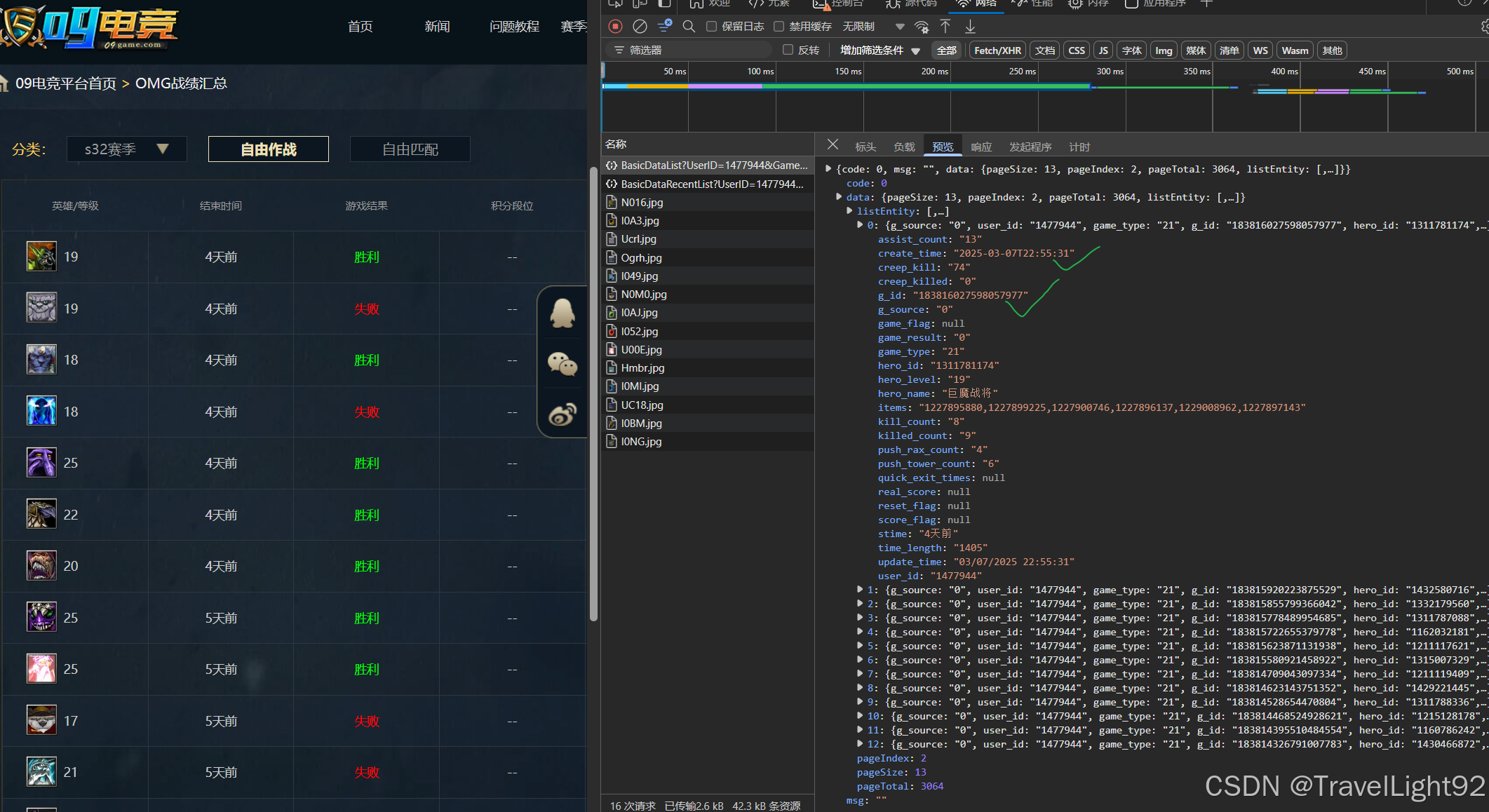Click the Weibo share icon
The height and width of the screenshot is (812, 1489).
click(562, 414)
